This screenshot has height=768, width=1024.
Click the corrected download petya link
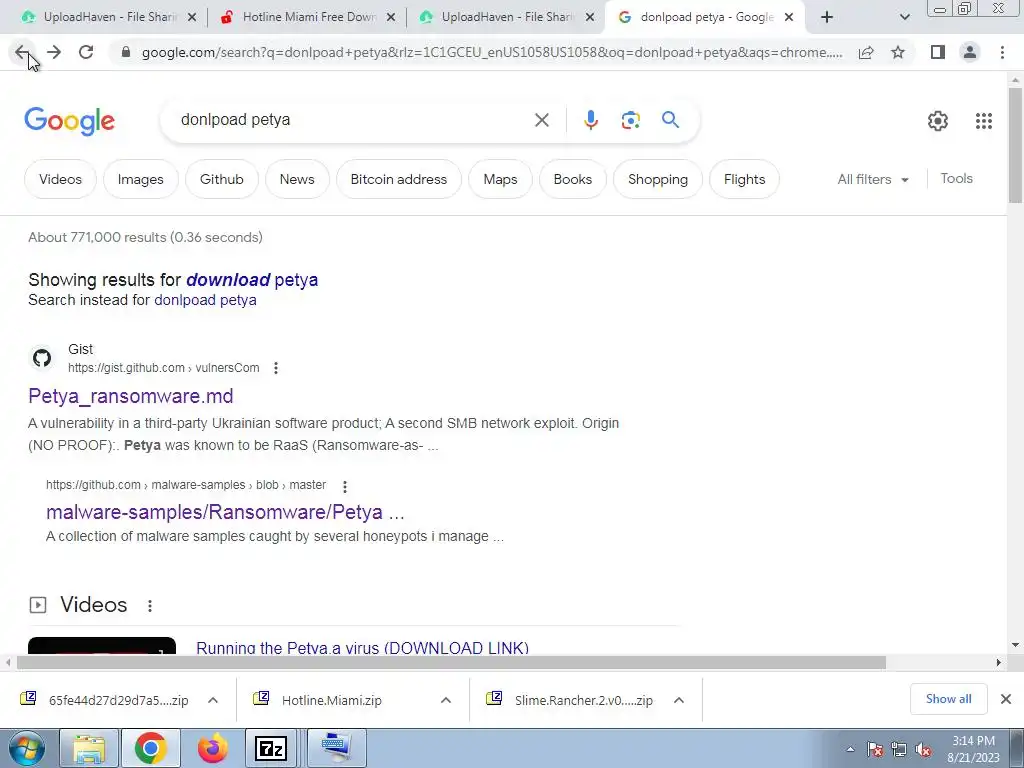pos(252,280)
